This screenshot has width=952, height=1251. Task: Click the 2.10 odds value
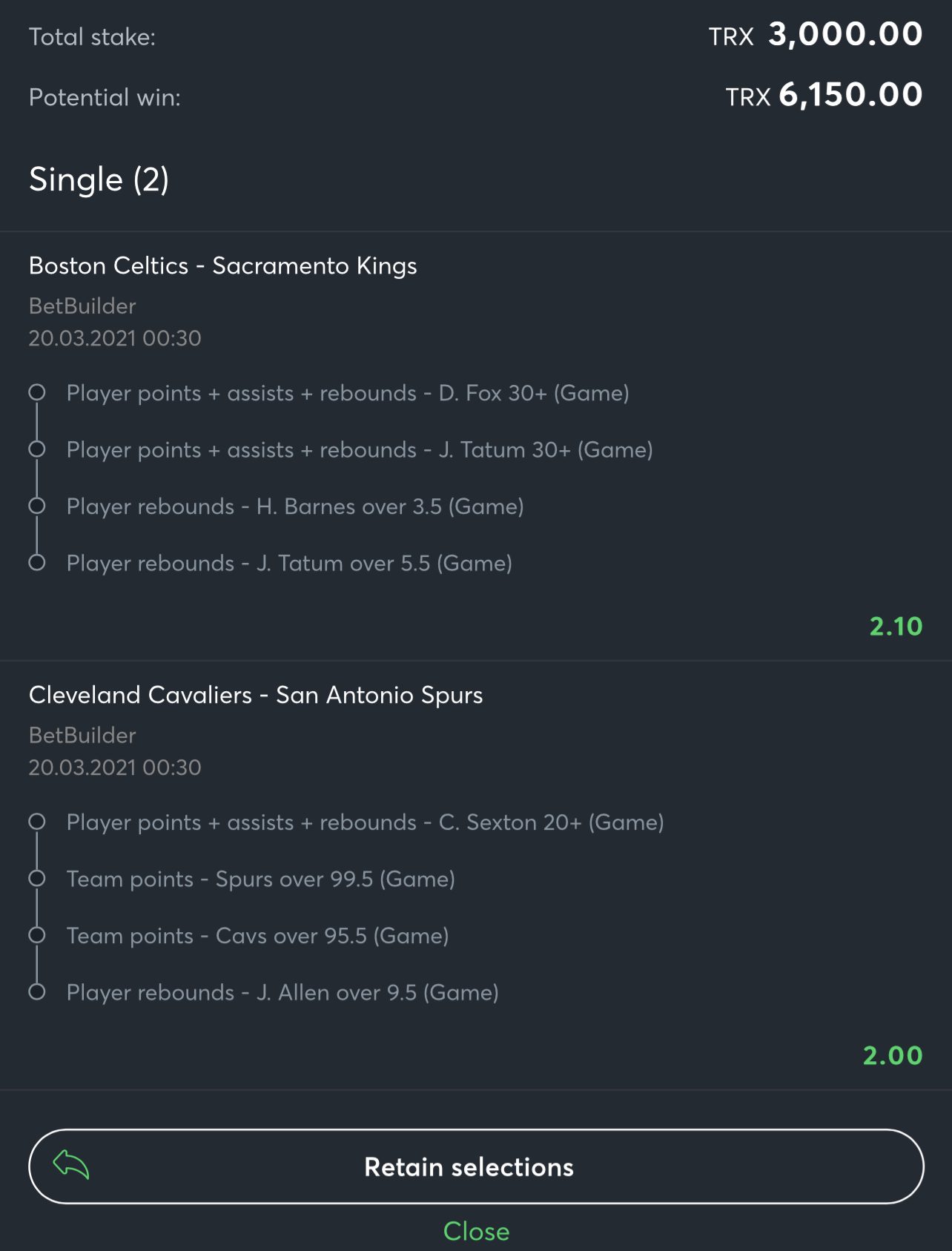tap(896, 627)
